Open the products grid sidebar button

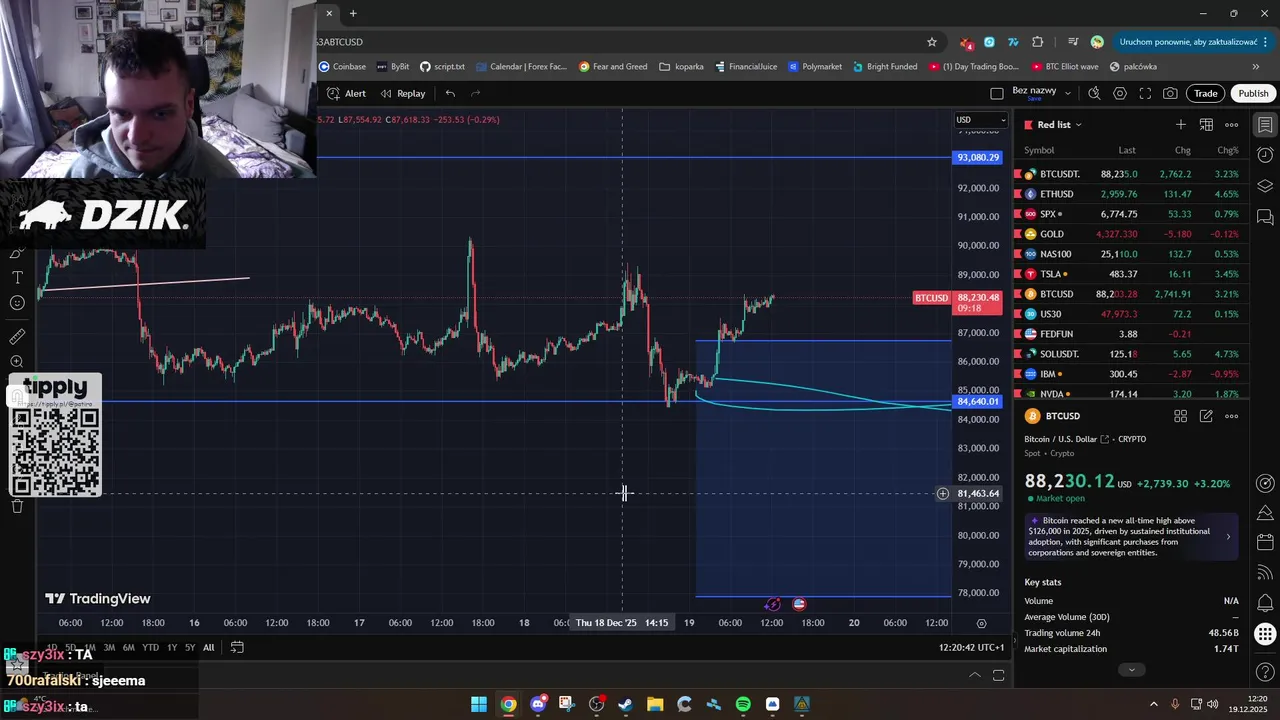click(1265, 634)
